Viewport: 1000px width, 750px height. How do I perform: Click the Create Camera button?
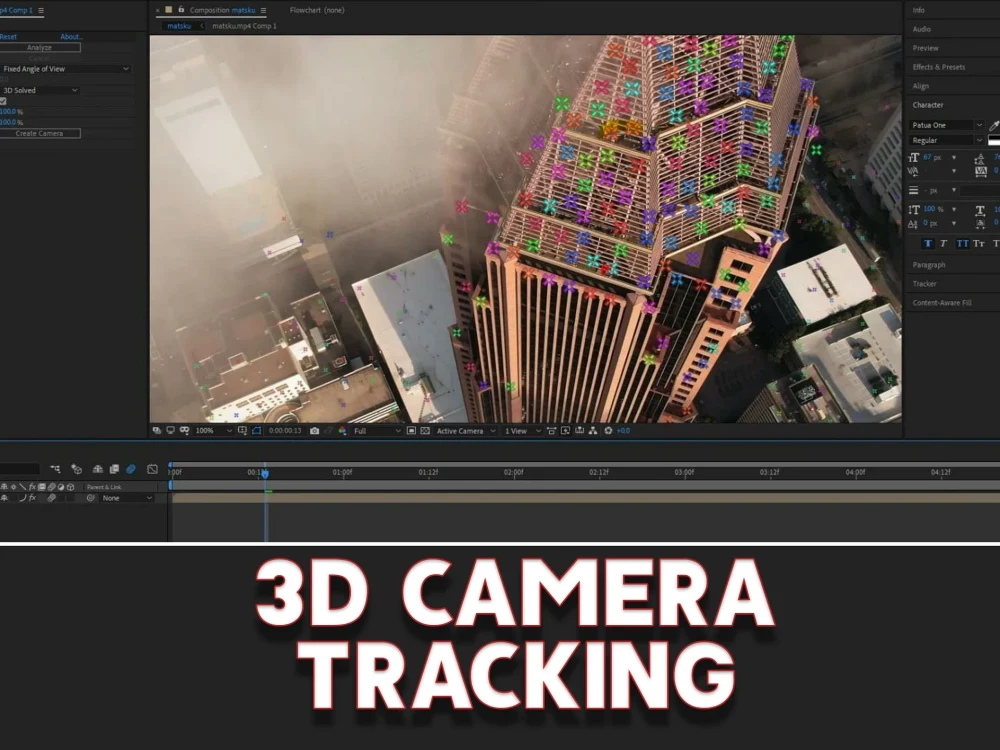[40, 133]
